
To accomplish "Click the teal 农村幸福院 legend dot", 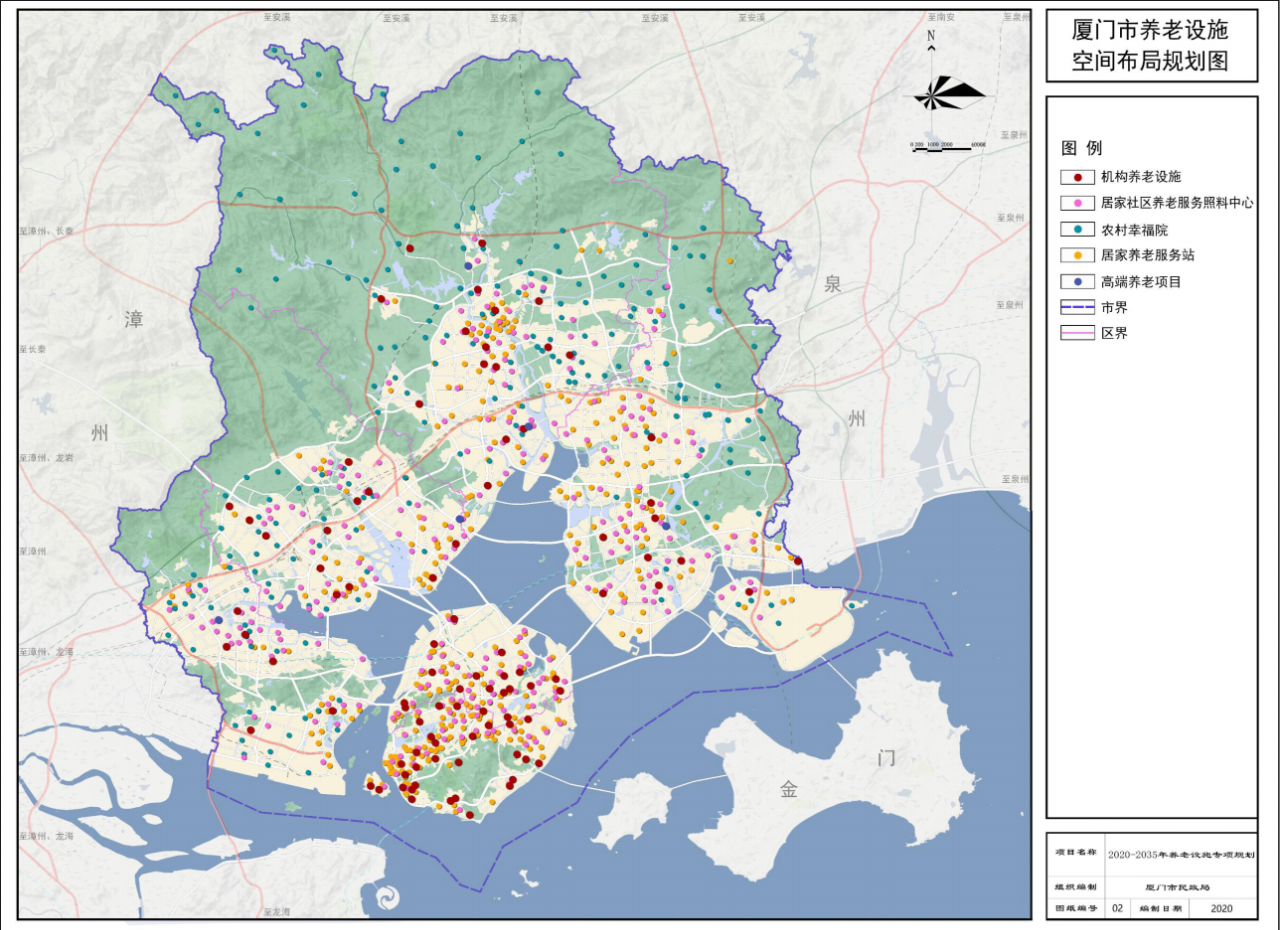I will coord(1077,229).
